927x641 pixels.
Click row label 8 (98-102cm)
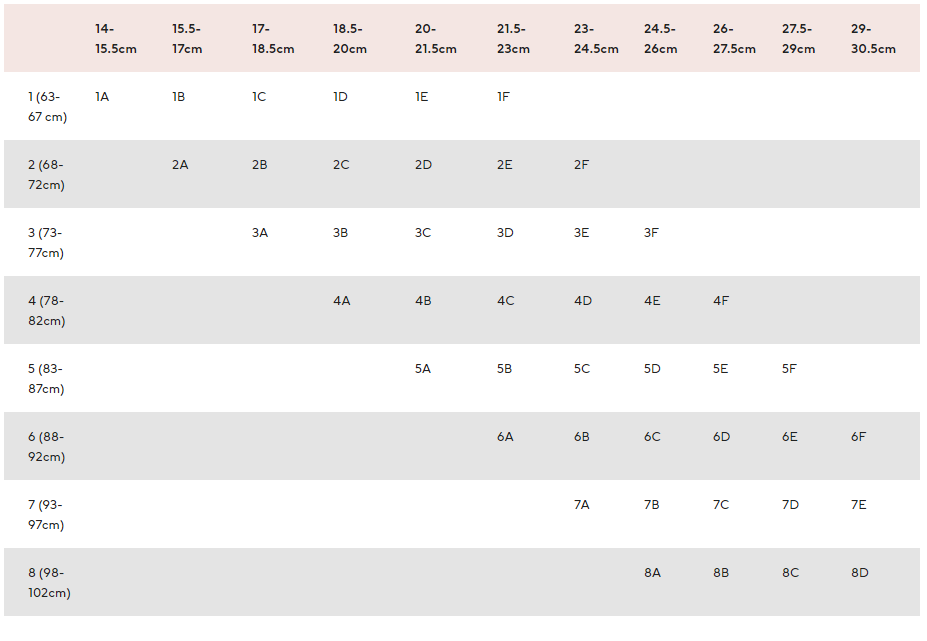[x=49, y=583]
